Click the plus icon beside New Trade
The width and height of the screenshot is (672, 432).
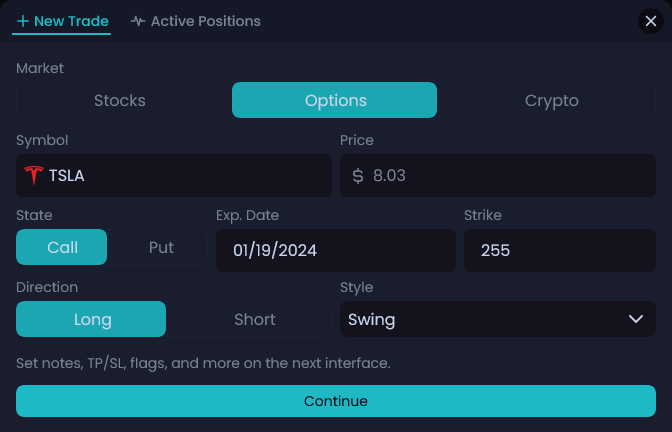(23, 21)
